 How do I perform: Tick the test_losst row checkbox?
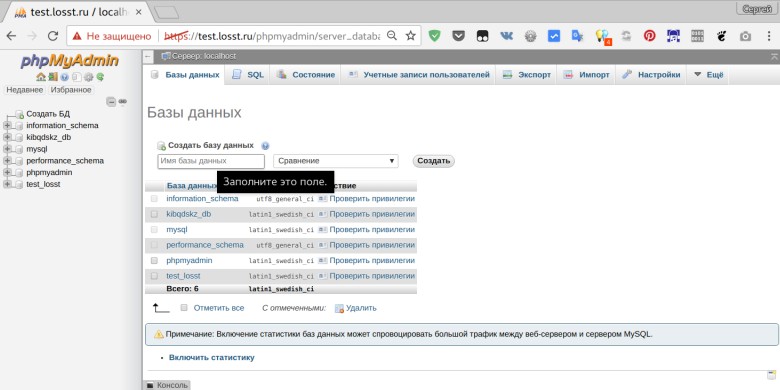(154, 276)
